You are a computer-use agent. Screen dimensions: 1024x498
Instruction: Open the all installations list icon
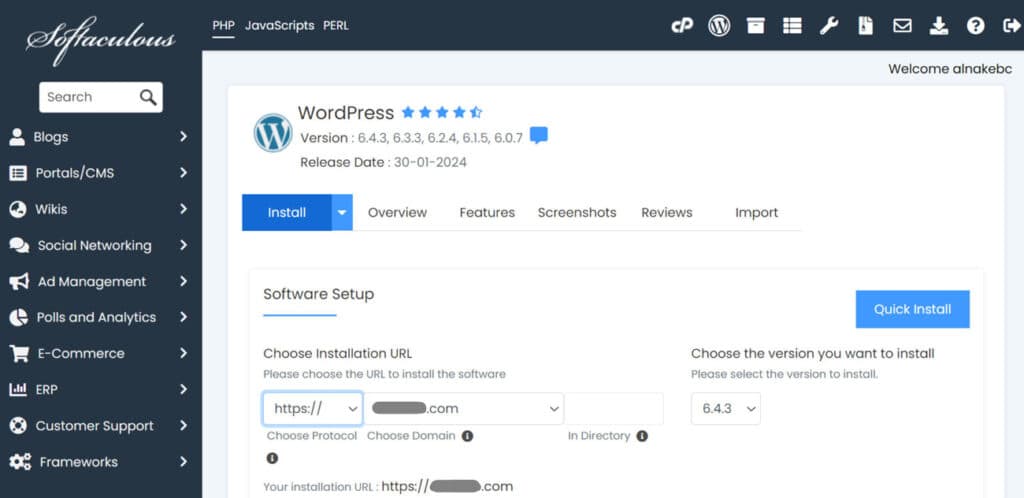tap(792, 26)
